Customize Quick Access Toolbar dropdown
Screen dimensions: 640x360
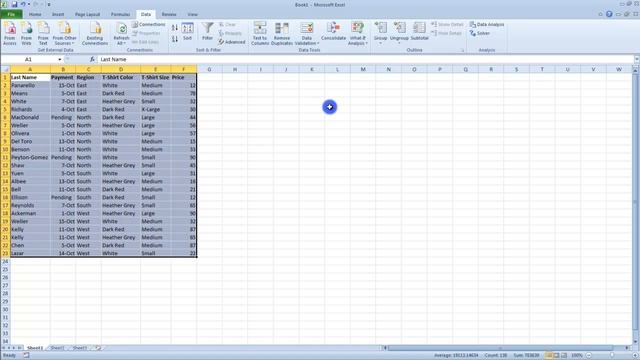(49, 4)
